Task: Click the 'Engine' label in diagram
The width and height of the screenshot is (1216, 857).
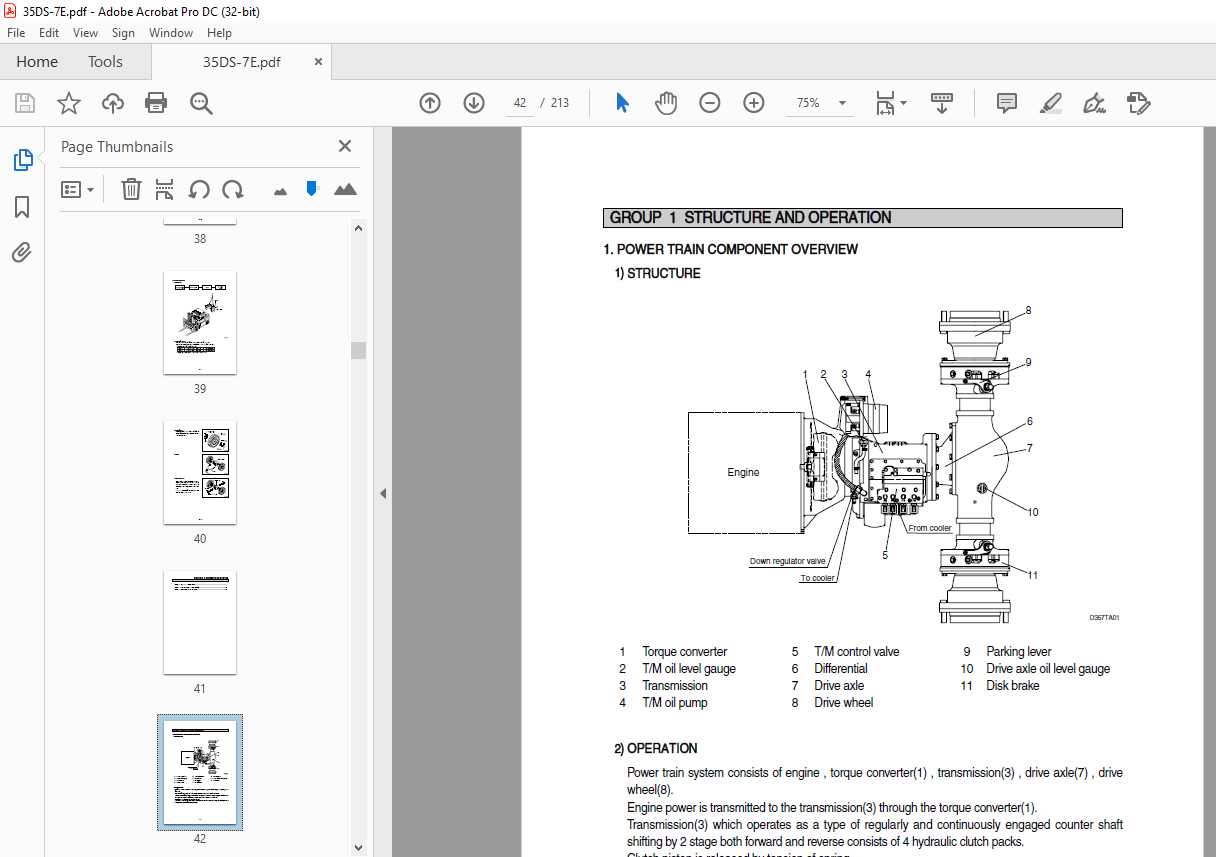Action: tap(743, 472)
